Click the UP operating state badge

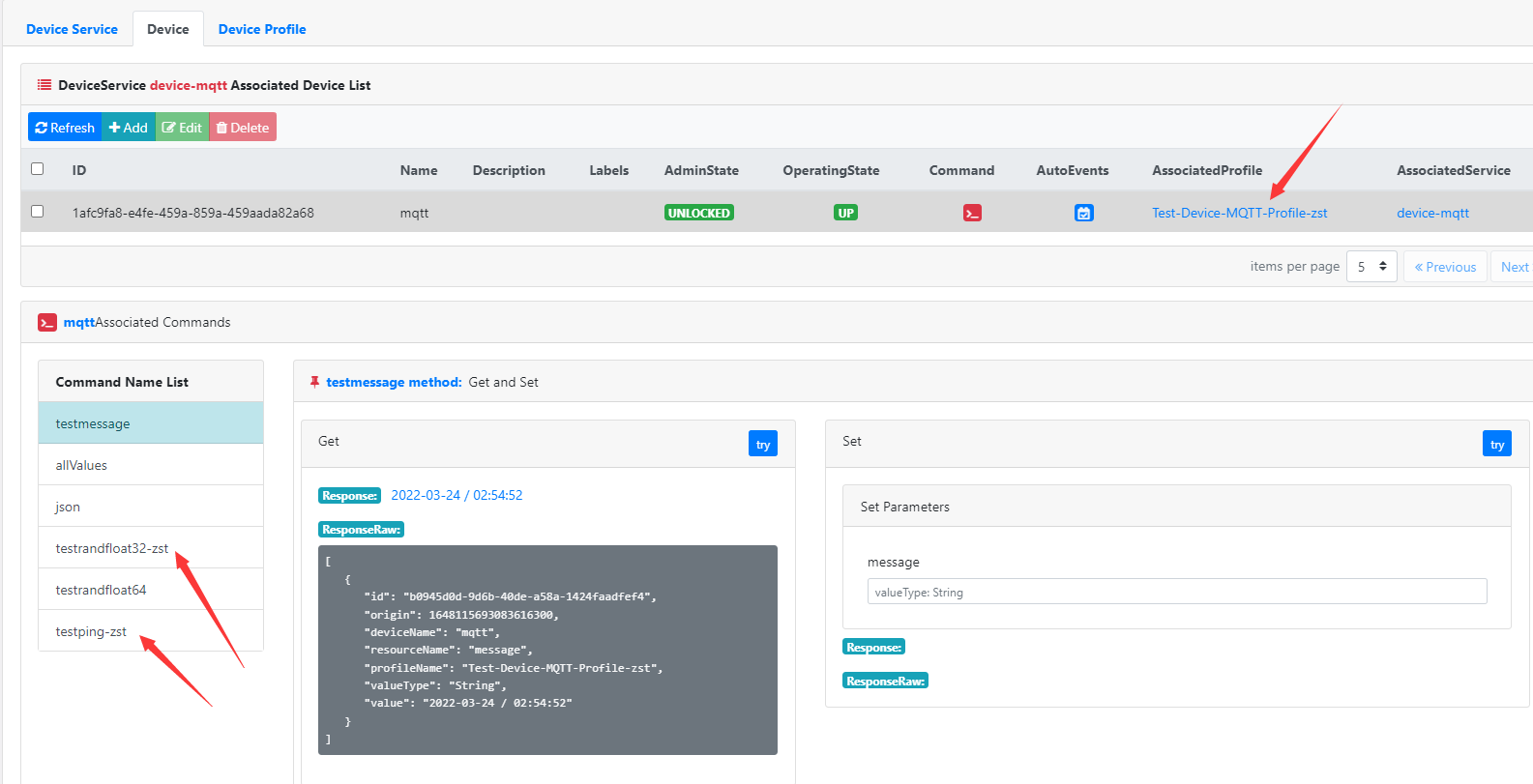point(845,213)
